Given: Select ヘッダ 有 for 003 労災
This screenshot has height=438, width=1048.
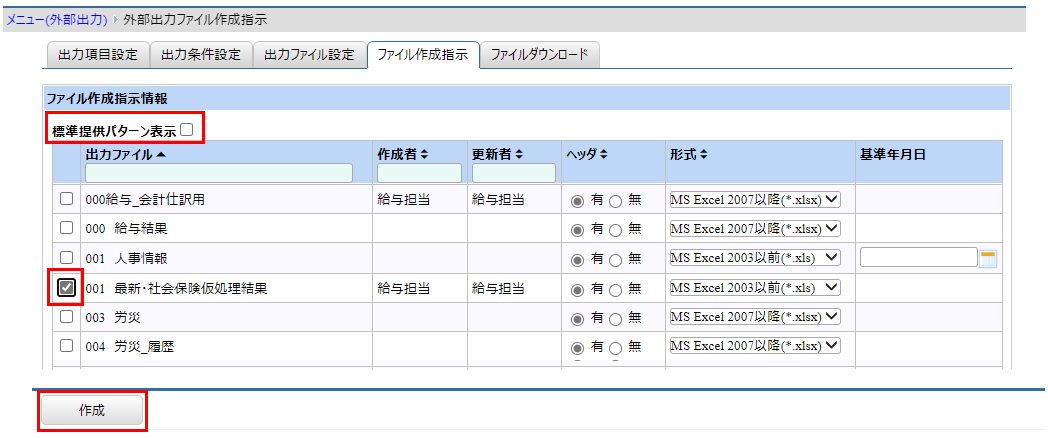Looking at the screenshot, I should click(x=577, y=318).
